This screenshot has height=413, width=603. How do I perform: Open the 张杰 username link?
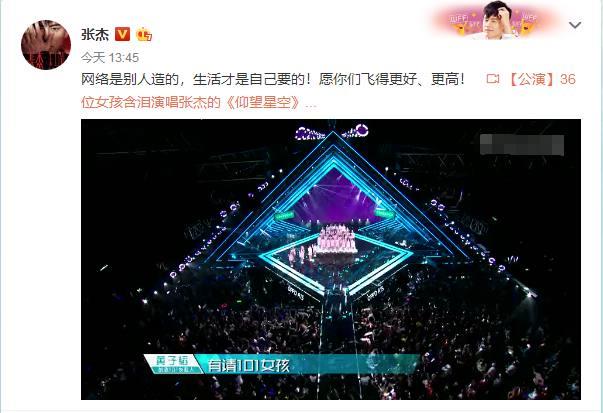(x=95, y=34)
